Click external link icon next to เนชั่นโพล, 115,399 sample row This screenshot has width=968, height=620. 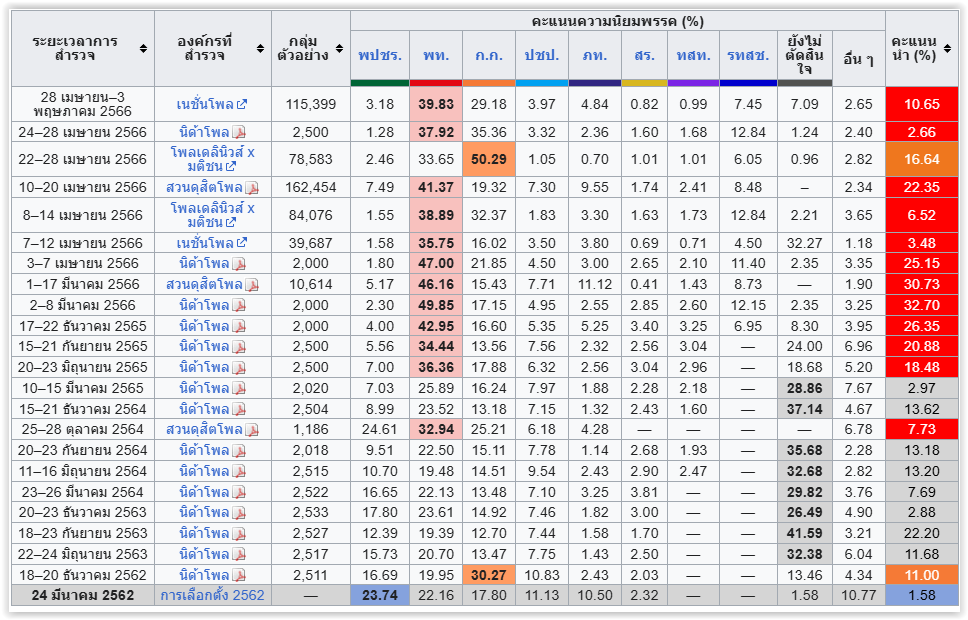[242, 105]
